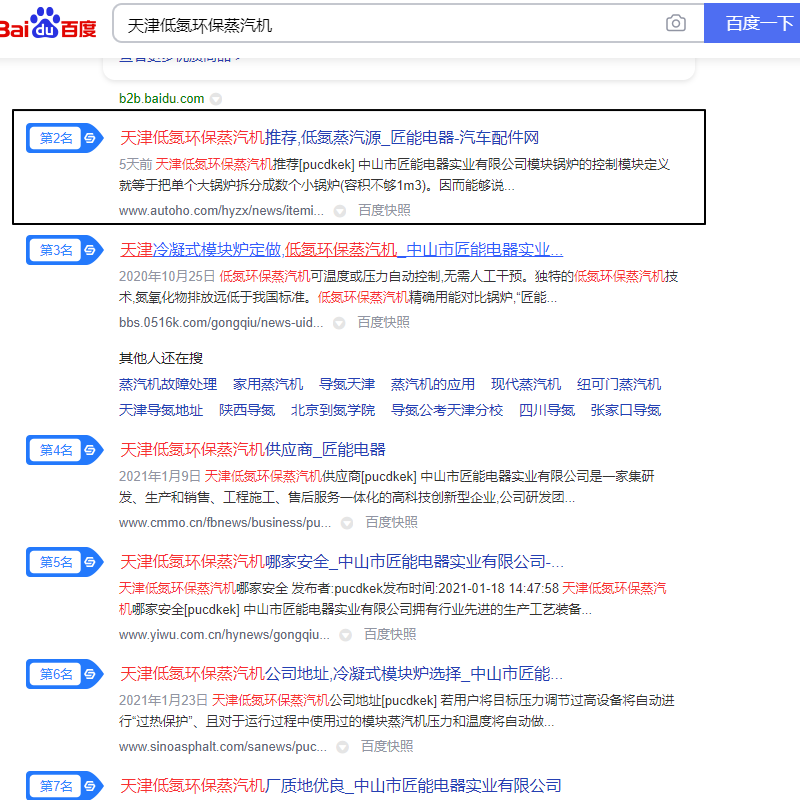
Task: Search related term 陕西导氮
Action: click(x=247, y=410)
